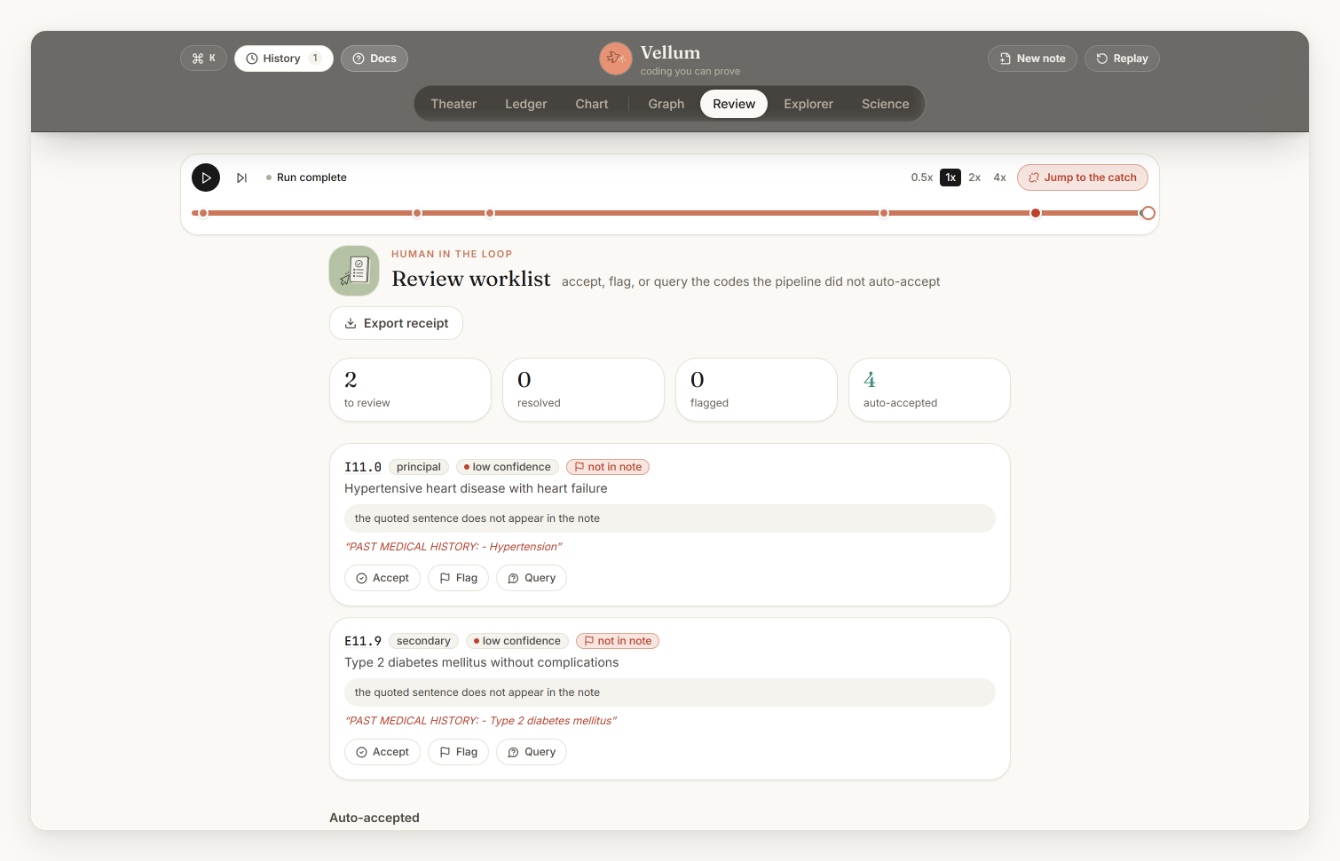This screenshot has height=861, width=1340.
Task: Click the Auto-accepted section heading
Action: click(x=375, y=818)
